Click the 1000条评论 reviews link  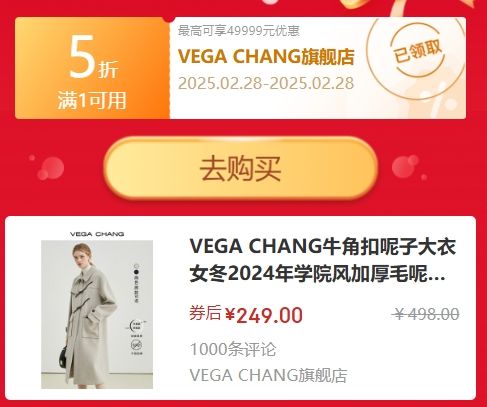233,349
